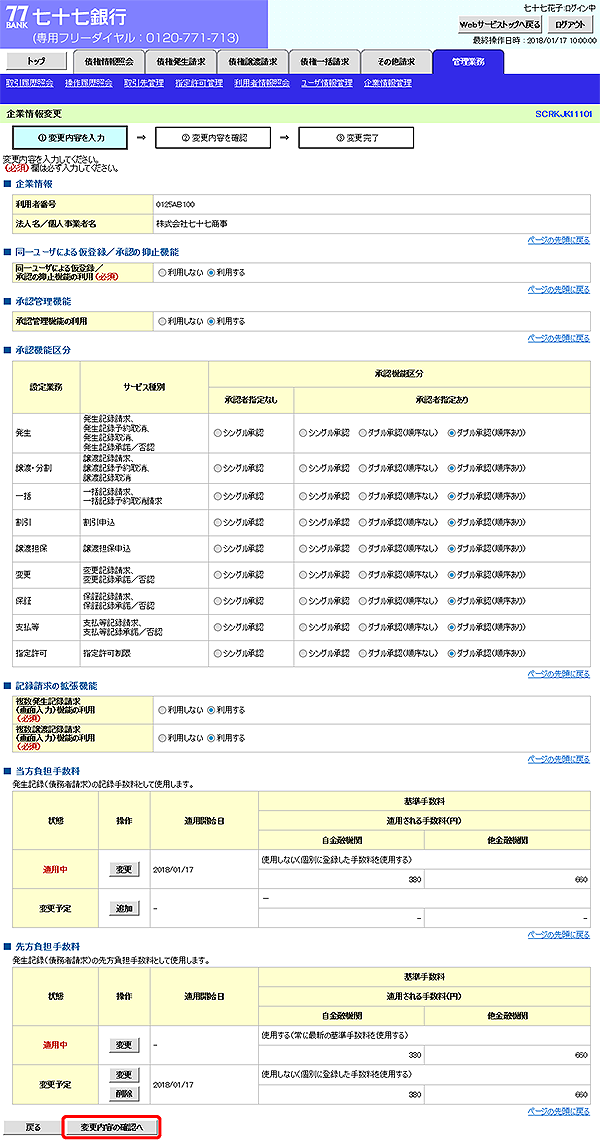Image resolution: width=600 pixels, height=1143 pixels.
Task: Choose ダブル承認(順序あり) in 指定許可 row
Action: pos(452,654)
